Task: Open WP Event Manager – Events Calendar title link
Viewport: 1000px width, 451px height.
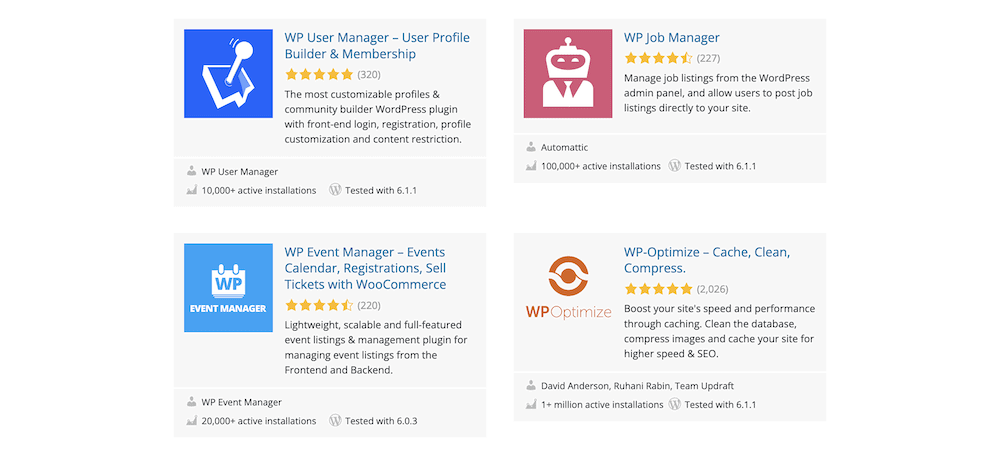Action: click(365, 268)
